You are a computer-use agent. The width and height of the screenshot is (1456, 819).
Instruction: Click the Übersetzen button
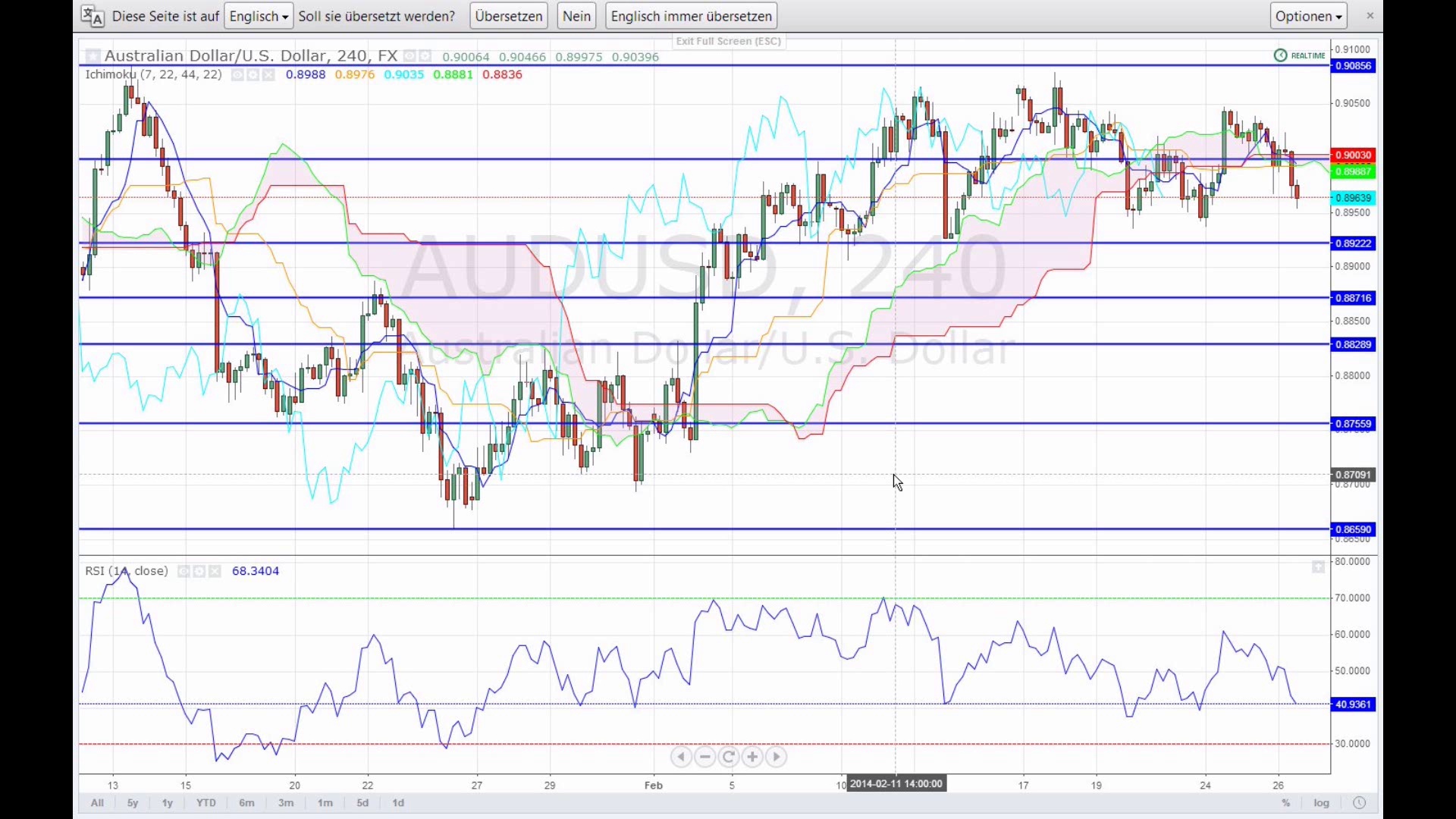tap(509, 16)
